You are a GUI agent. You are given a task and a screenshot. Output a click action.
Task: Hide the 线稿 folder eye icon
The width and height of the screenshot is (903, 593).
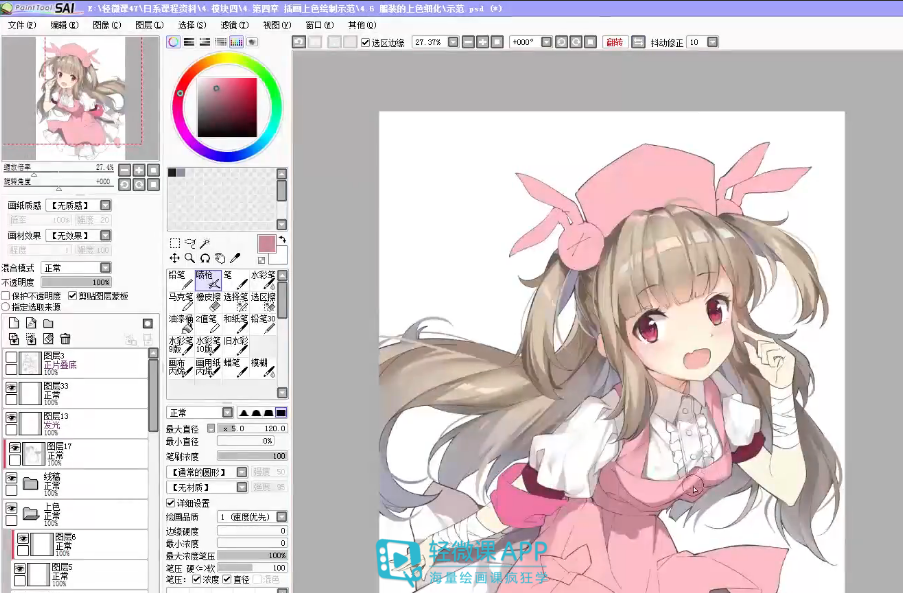(11, 478)
